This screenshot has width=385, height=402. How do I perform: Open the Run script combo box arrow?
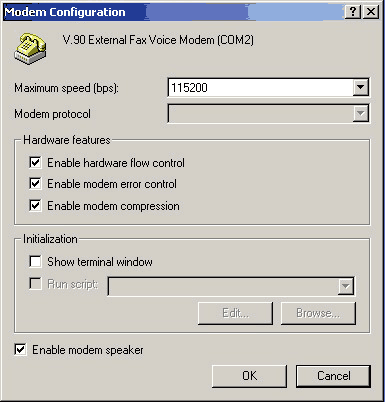pyautogui.click(x=346, y=286)
